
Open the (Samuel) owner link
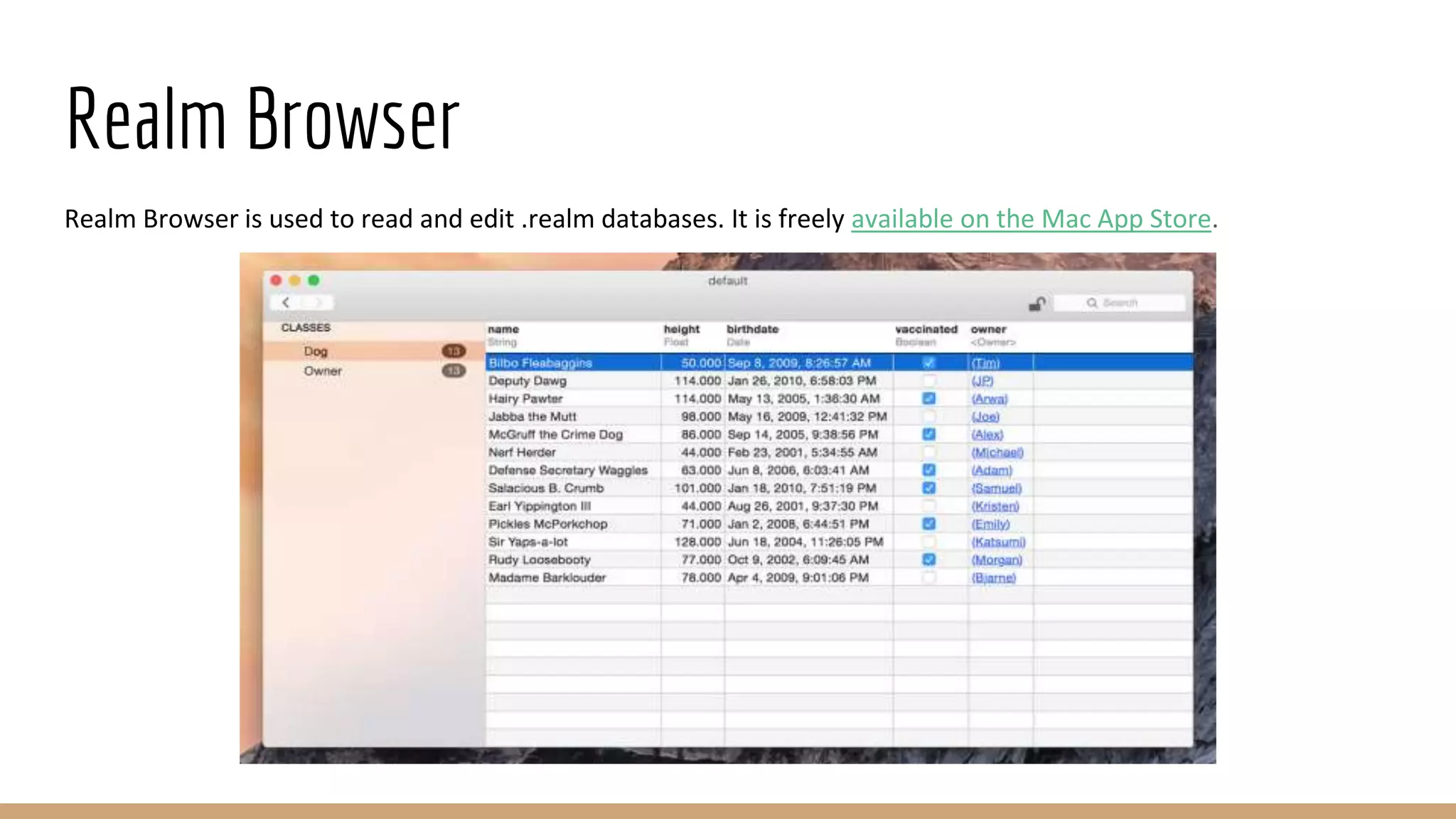tap(997, 488)
